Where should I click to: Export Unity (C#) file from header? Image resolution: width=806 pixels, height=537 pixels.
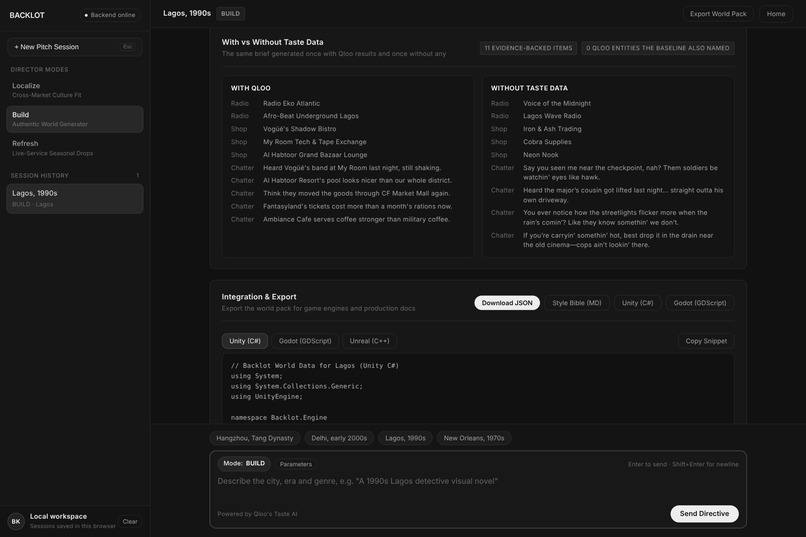(x=637, y=303)
